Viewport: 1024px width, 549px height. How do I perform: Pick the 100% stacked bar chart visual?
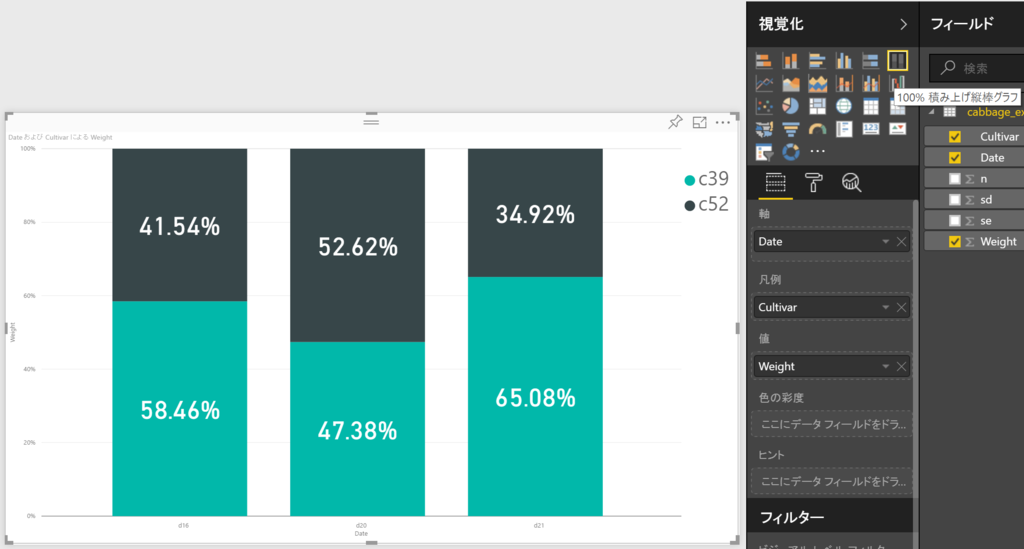[x=871, y=61]
